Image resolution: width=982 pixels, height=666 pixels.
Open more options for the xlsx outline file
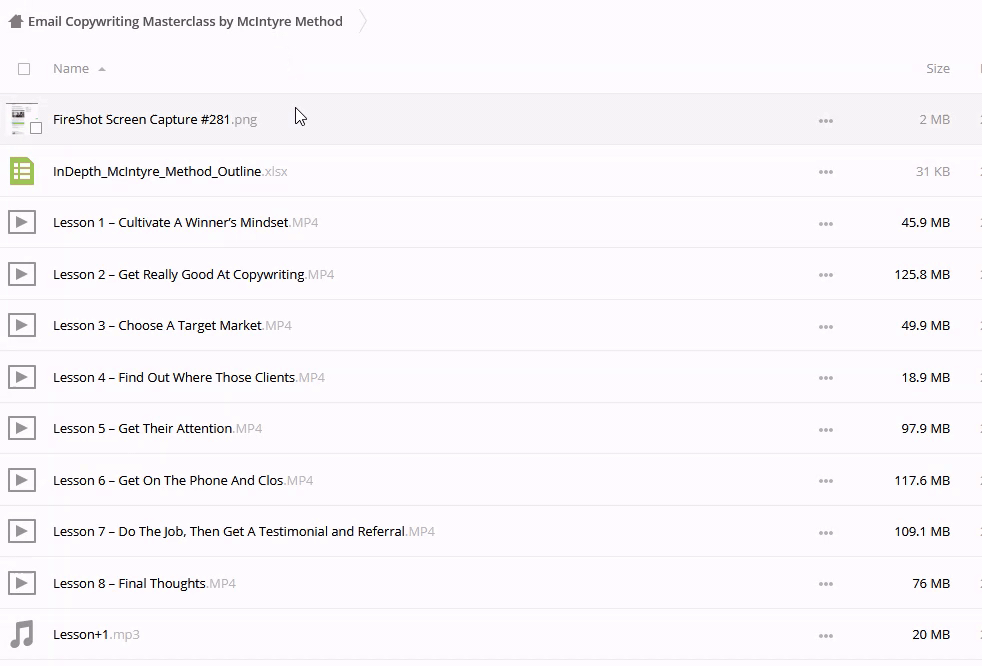[x=825, y=172]
